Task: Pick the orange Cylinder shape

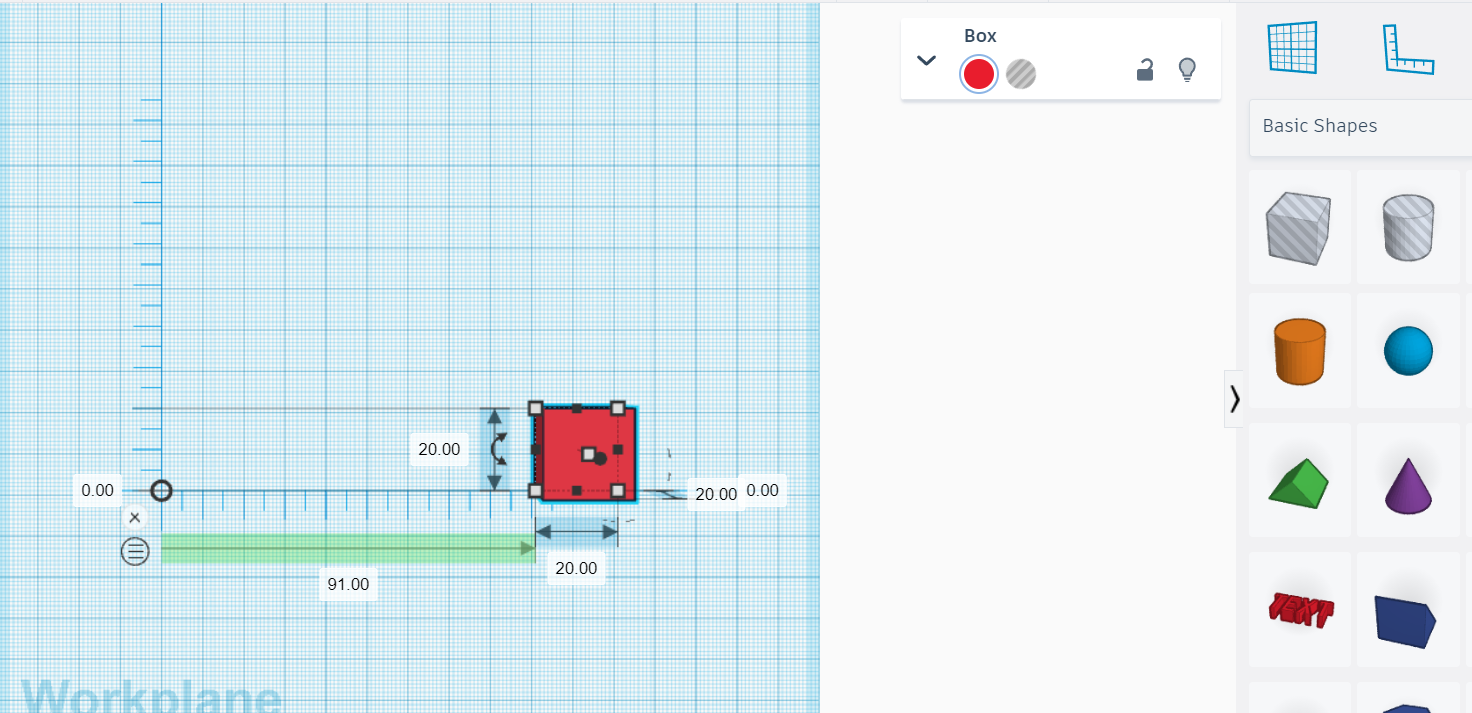Action: [1299, 352]
